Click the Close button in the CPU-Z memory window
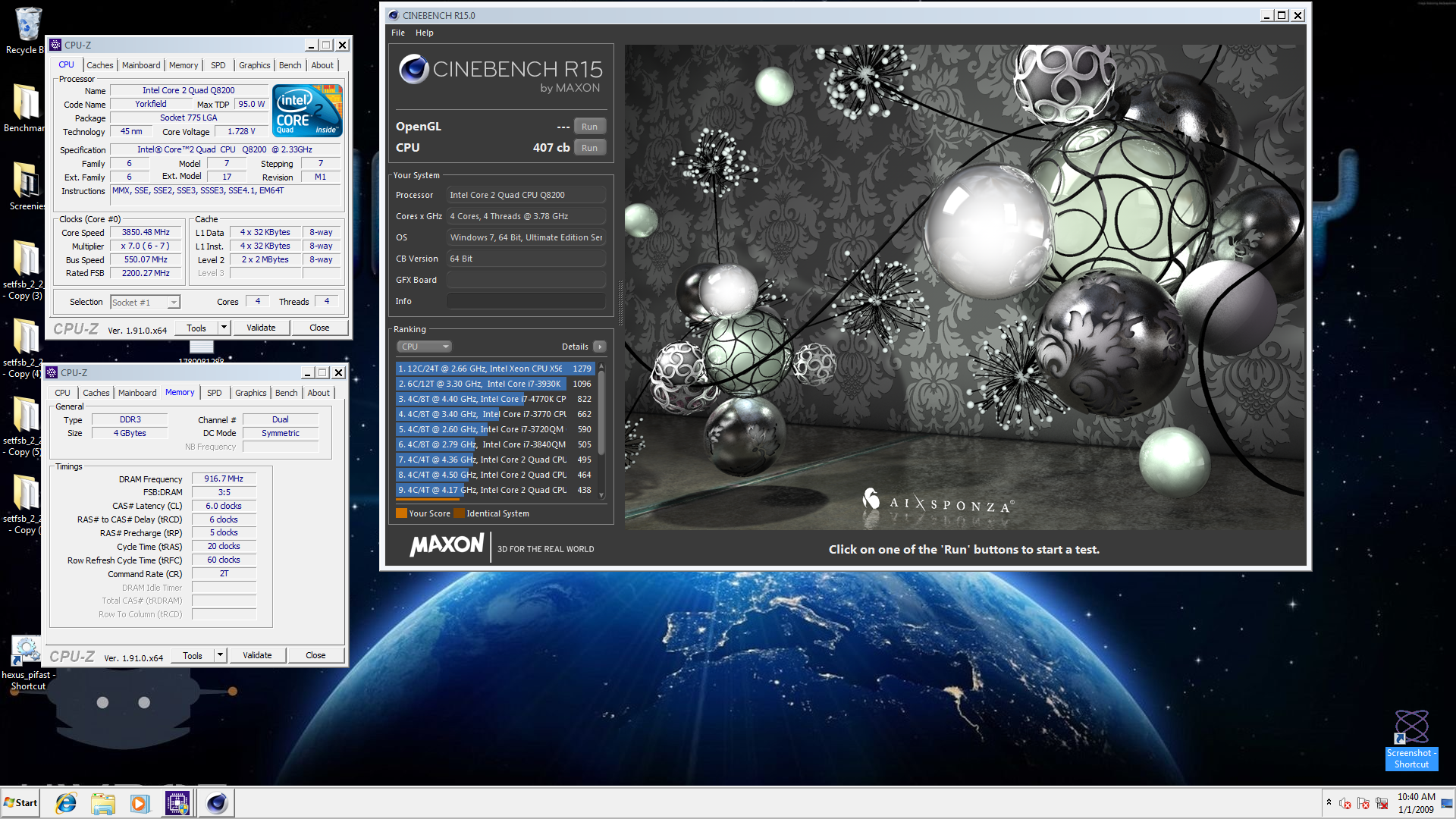The width and height of the screenshot is (1456, 819). (x=315, y=655)
